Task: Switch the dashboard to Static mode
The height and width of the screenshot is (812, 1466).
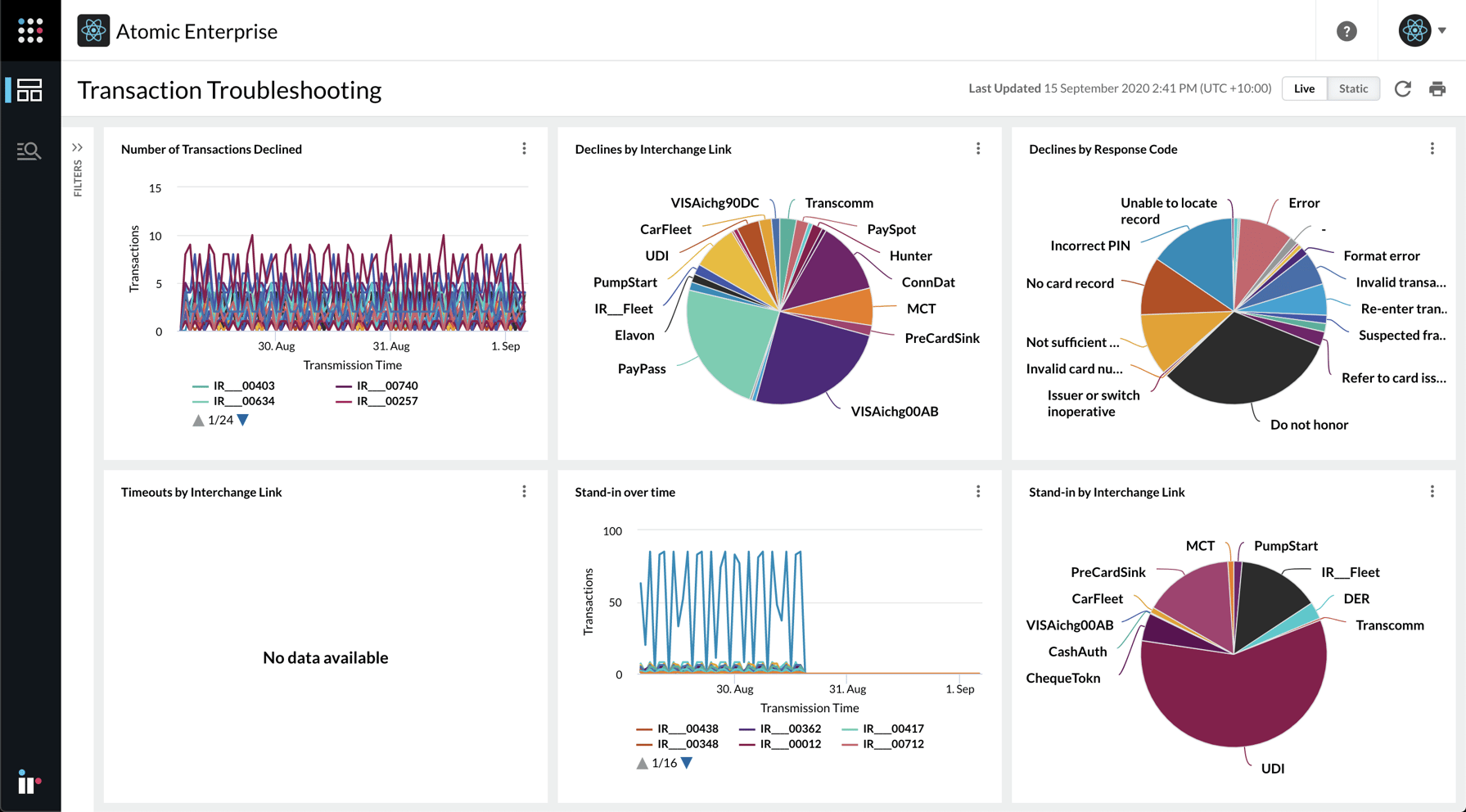Action: [1353, 88]
